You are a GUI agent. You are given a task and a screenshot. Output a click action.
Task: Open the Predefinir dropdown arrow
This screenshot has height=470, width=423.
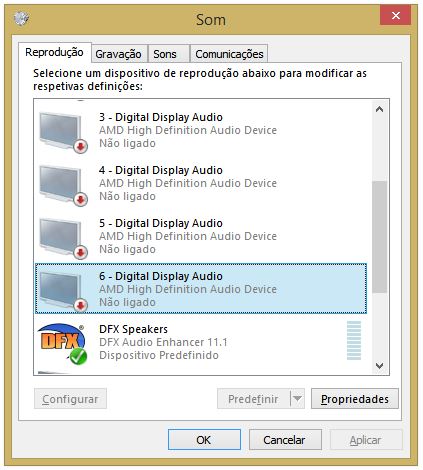297,398
